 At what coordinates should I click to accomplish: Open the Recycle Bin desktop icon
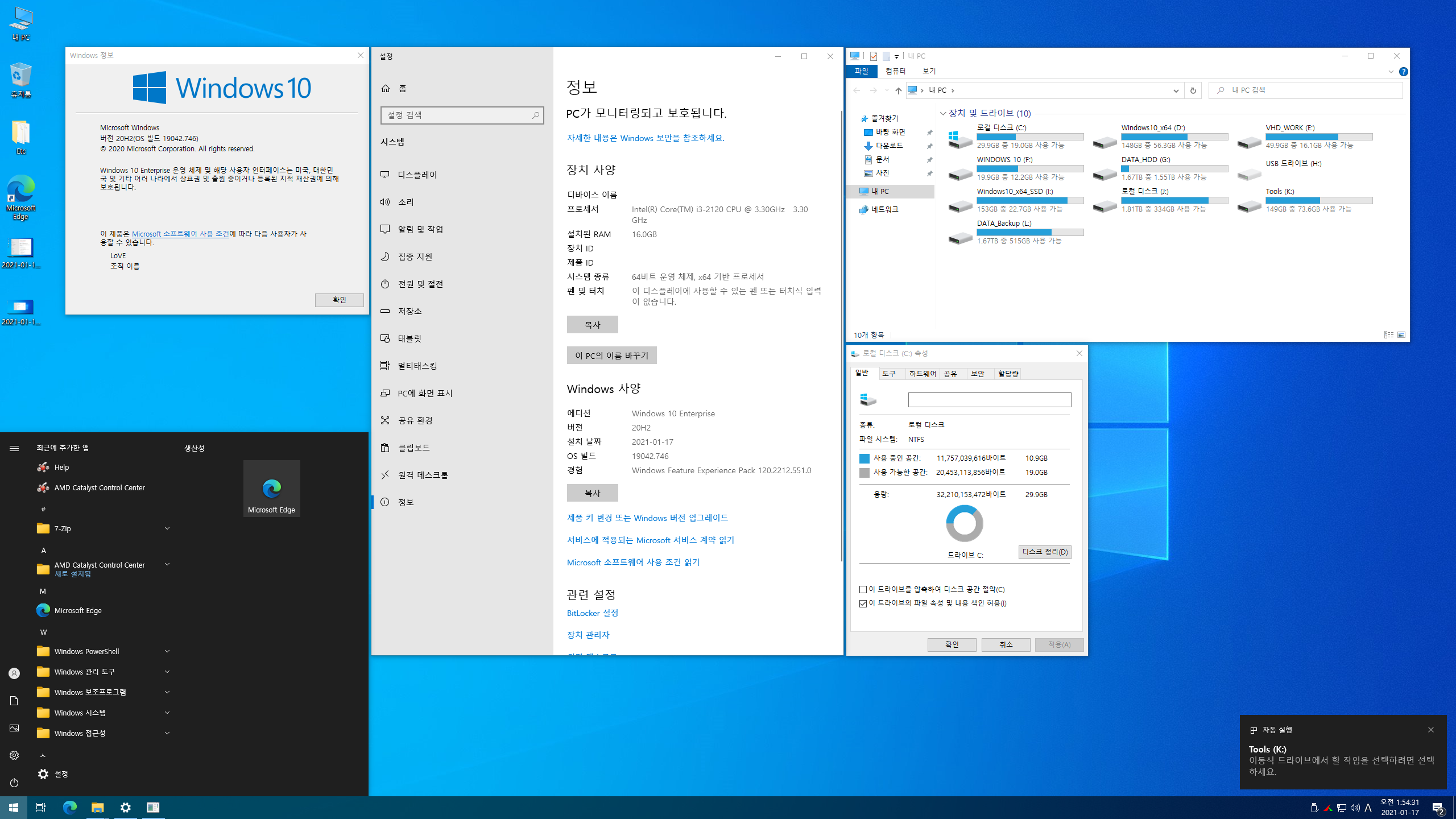pyautogui.click(x=21, y=76)
